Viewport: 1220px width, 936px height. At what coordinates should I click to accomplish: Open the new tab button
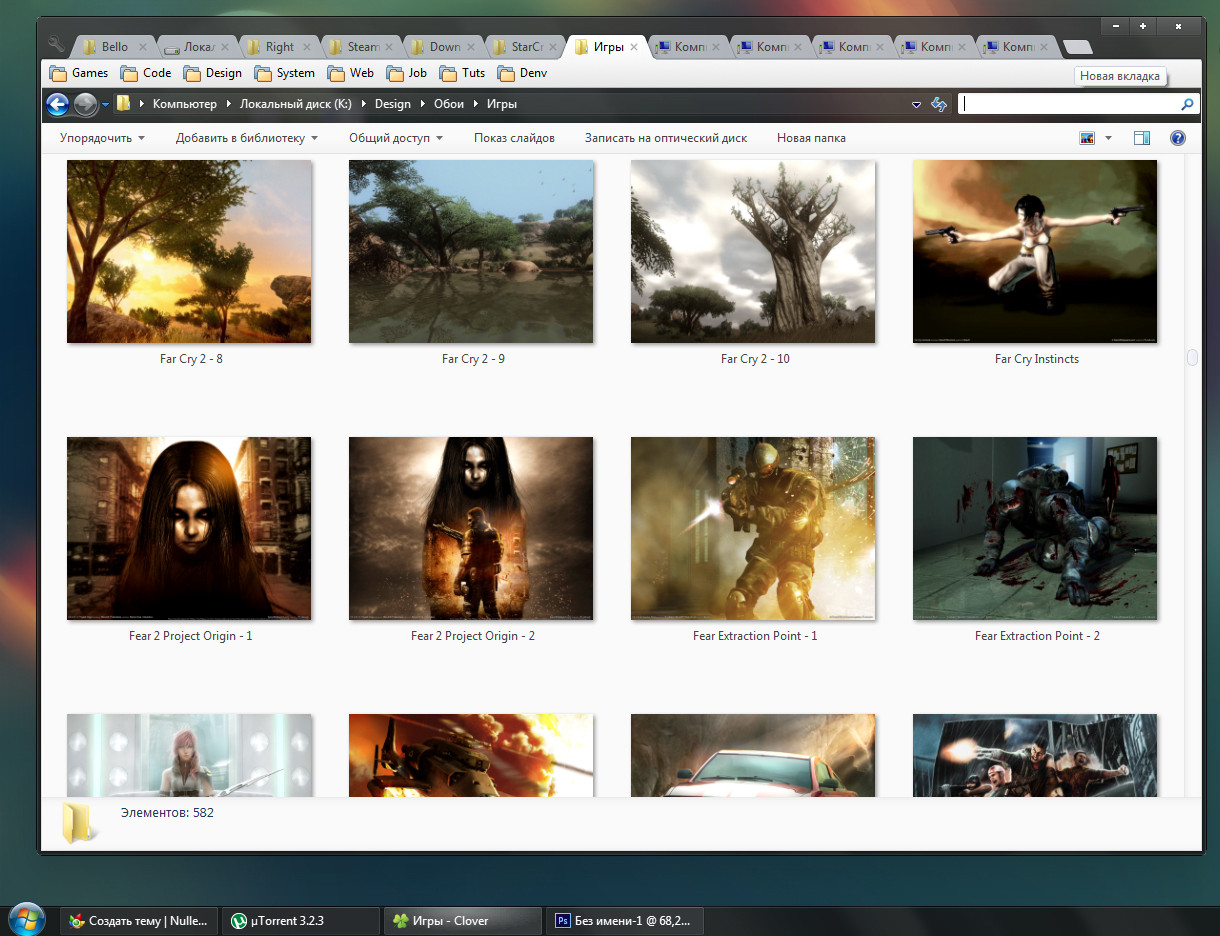pos(1077,47)
